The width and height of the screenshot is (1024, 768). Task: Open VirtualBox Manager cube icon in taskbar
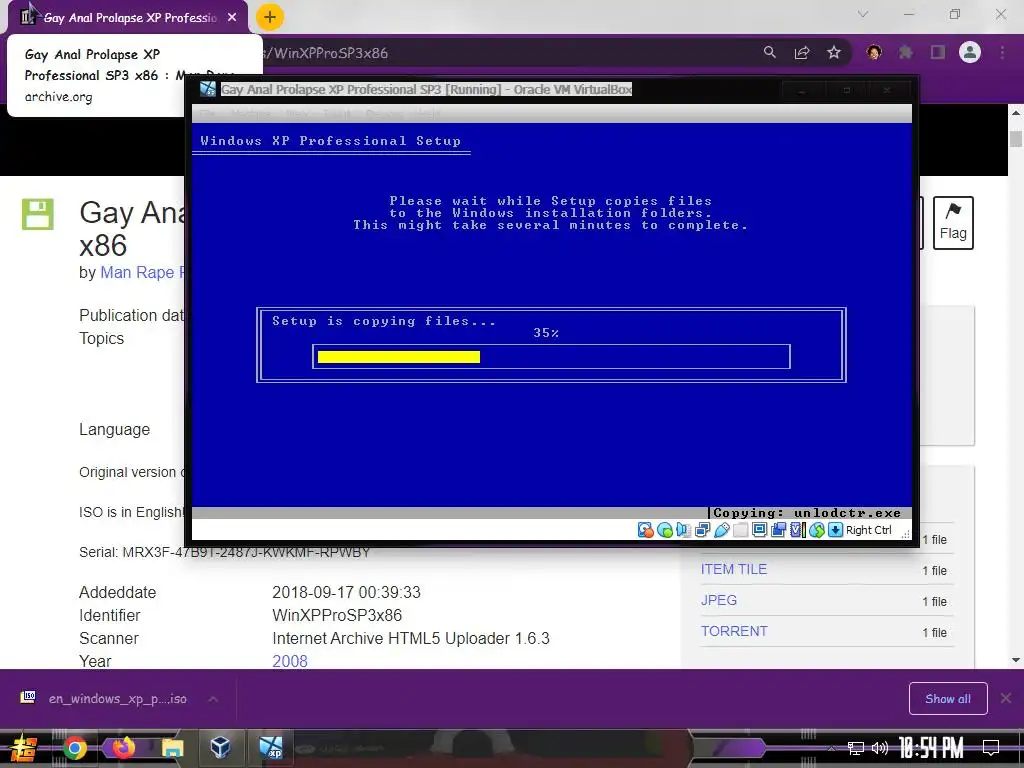pos(220,747)
